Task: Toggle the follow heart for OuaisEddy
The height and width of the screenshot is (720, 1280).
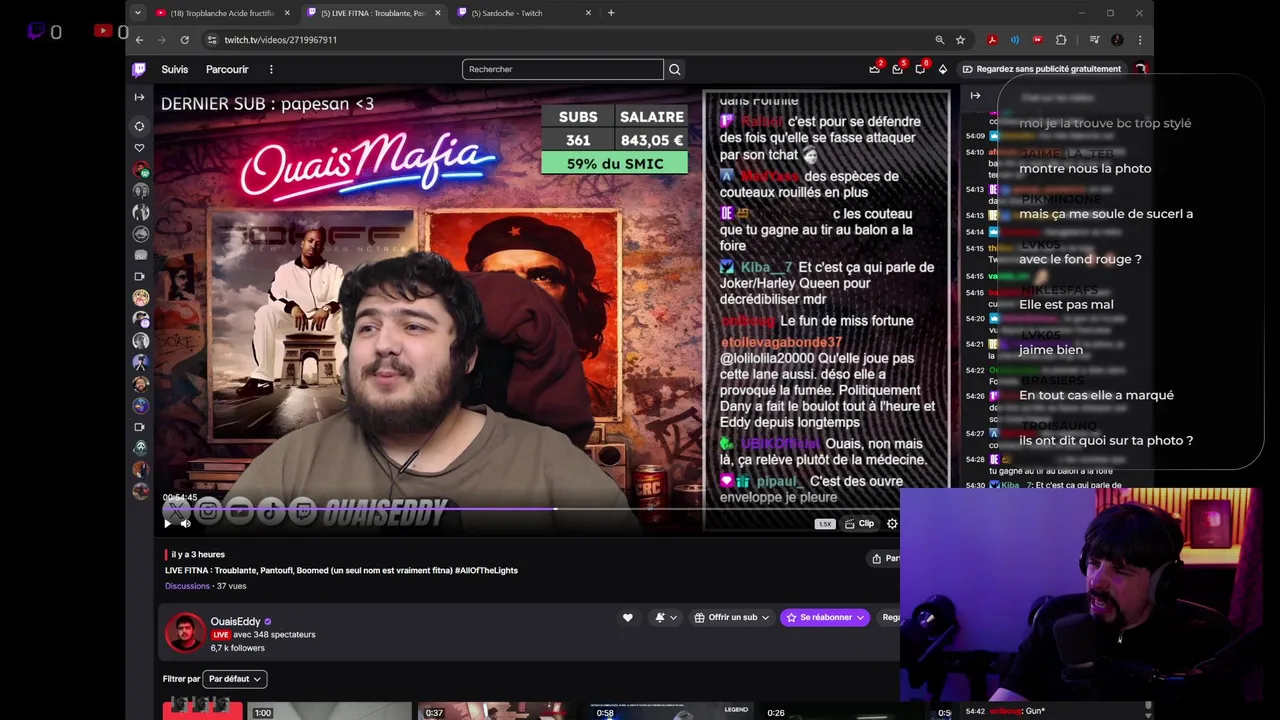Action: pos(627,617)
